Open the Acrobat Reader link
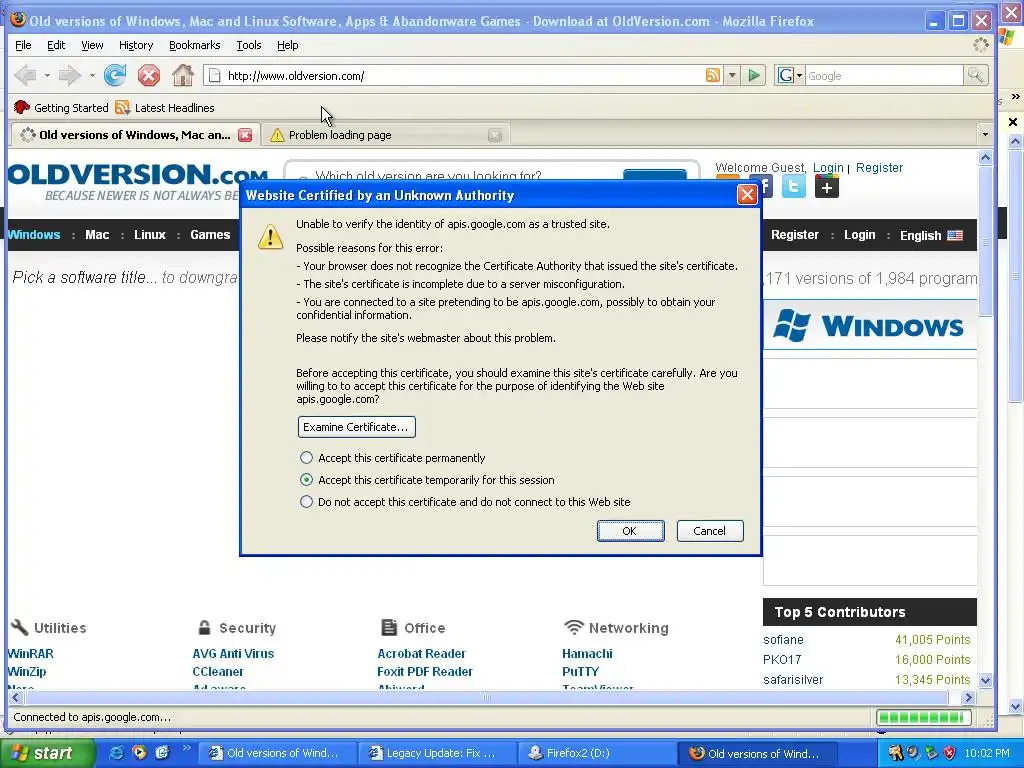 [421, 653]
